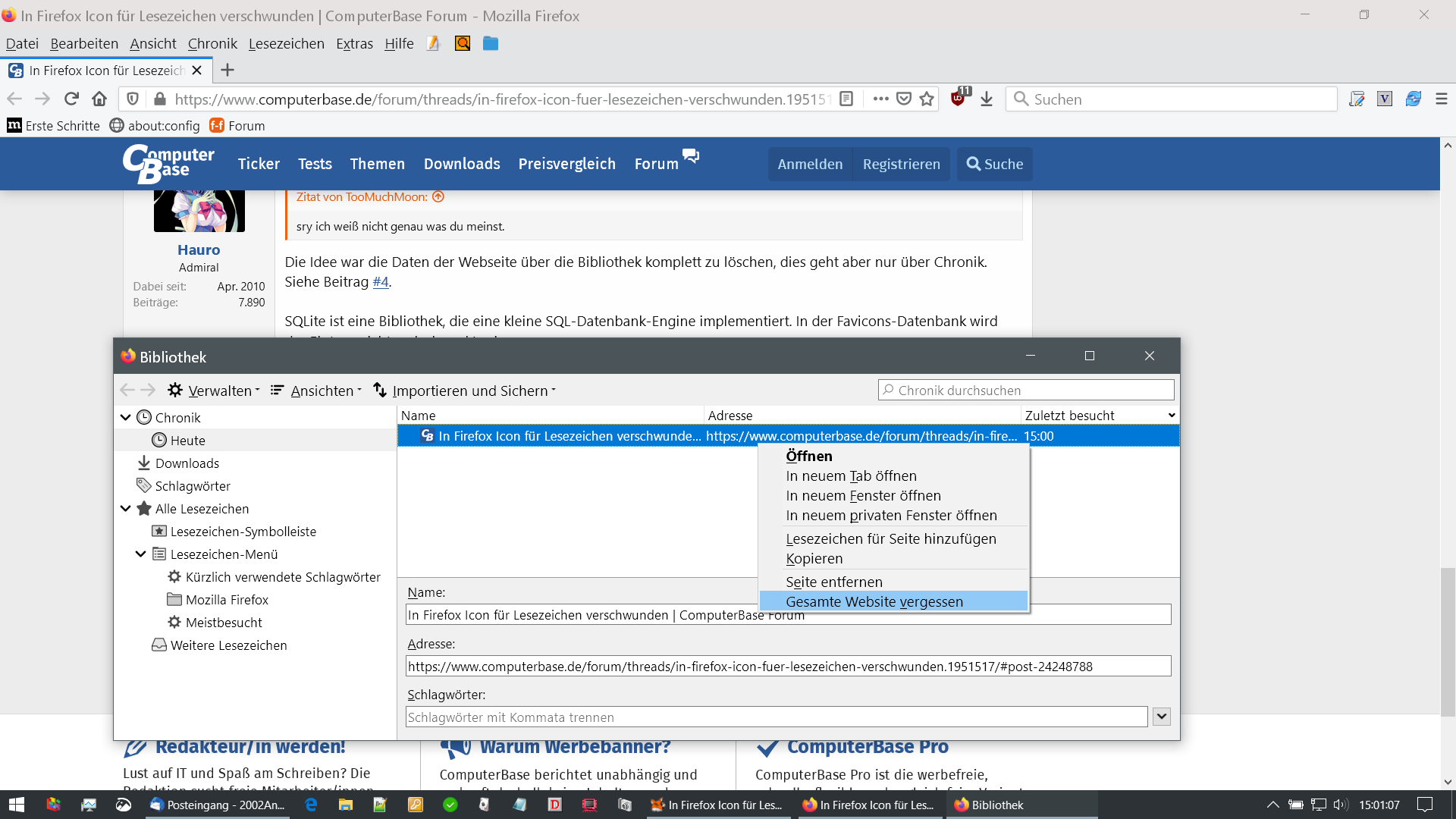1456x819 pixels.
Task: Bookmark page with the star icon
Action: [x=927, y=99]
